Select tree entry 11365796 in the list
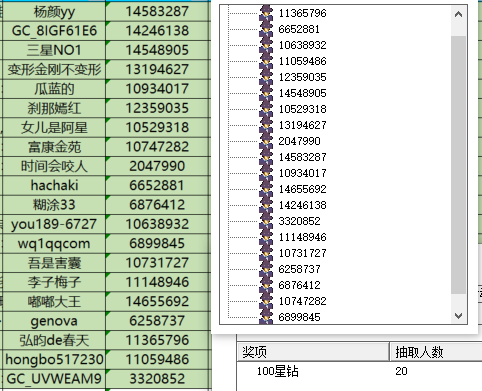Image resolution: width=482 pixels, height=391 pixels. 302,13
